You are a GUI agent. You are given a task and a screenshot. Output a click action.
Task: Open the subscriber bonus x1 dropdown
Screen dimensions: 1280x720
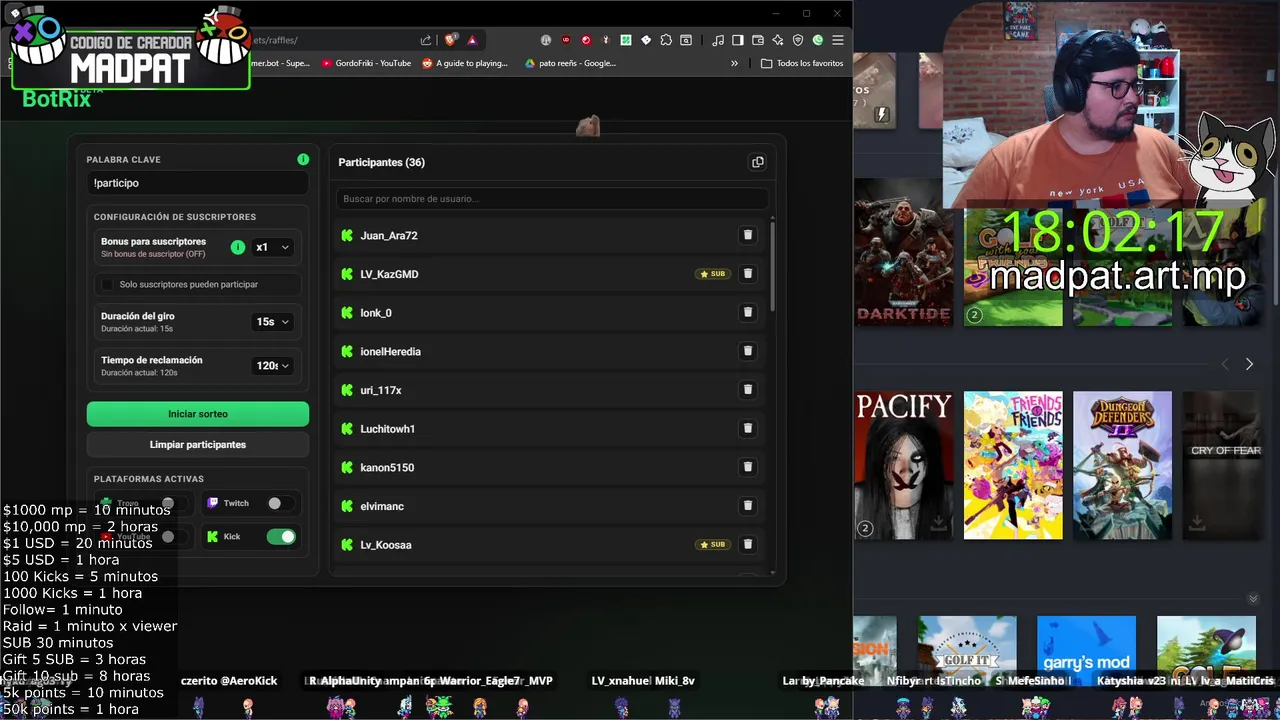273,247
